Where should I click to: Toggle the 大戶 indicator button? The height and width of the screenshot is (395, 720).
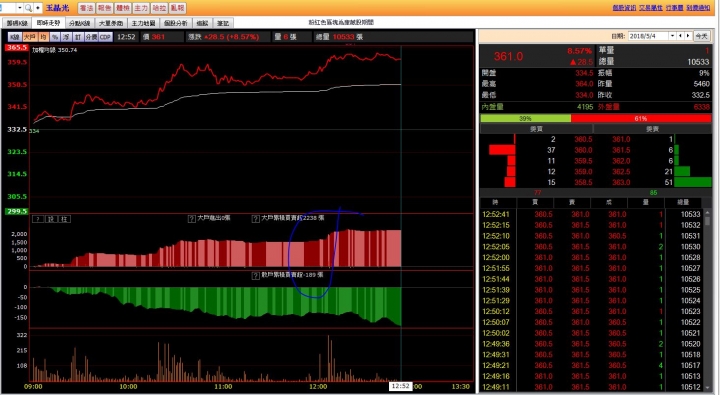click(x=30, y=37)
